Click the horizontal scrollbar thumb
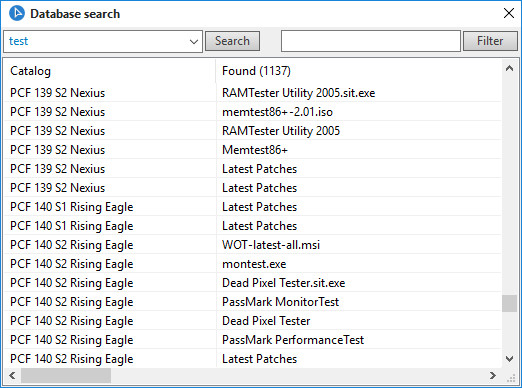Viewport: 522px width, 388px height. pyautogui.click(x=66, y=375)
